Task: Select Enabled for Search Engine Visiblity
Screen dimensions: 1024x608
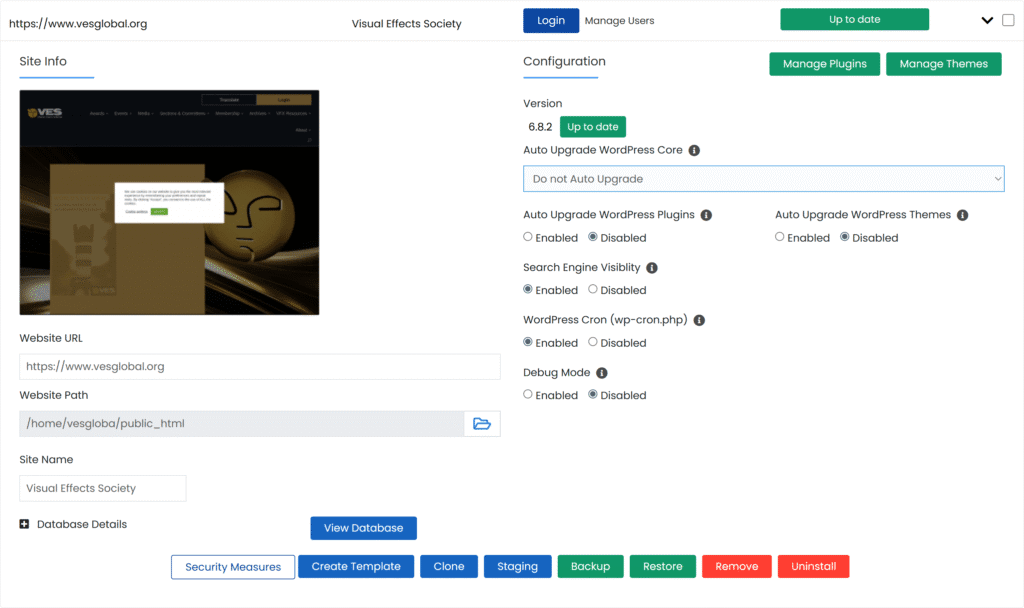Action: click(528, 289)
